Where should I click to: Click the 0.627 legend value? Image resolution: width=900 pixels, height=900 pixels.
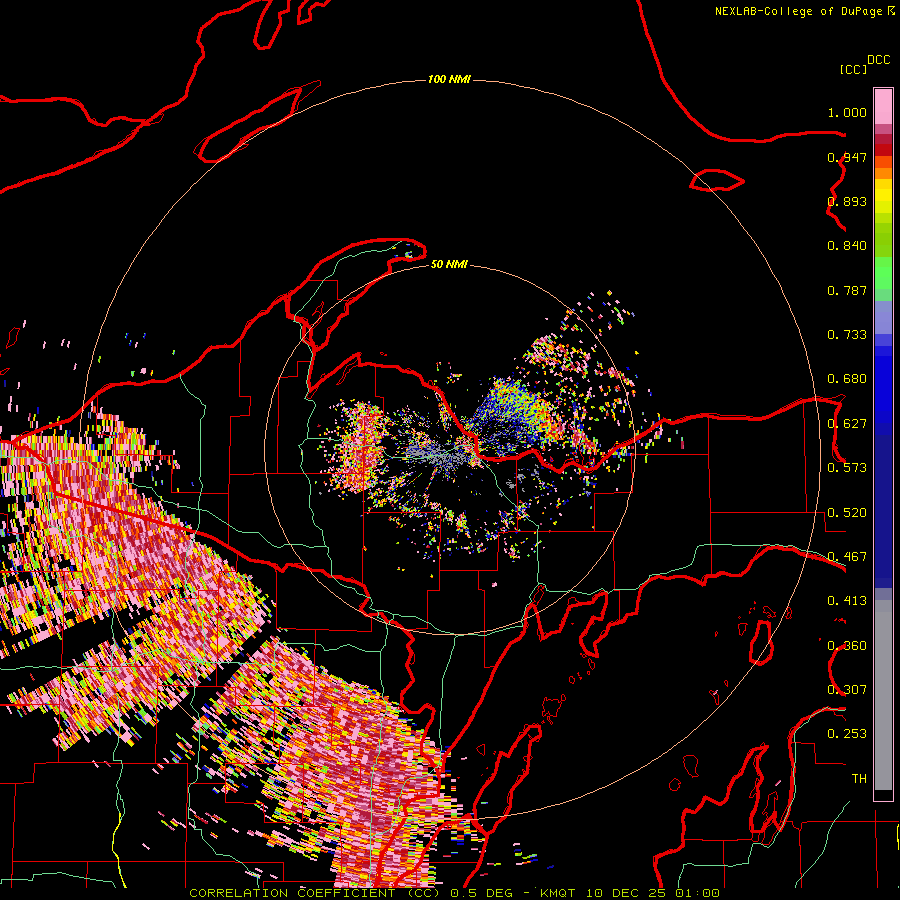pyautogui.click(x=847, y=424)
